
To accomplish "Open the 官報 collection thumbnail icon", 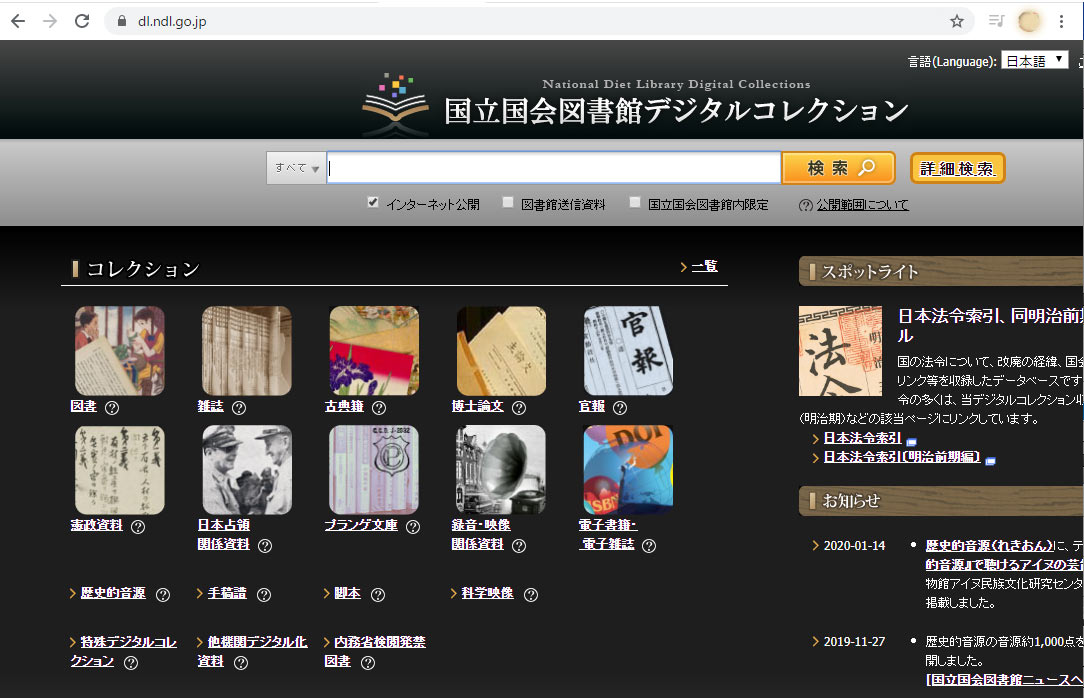I will coord(628,351).
